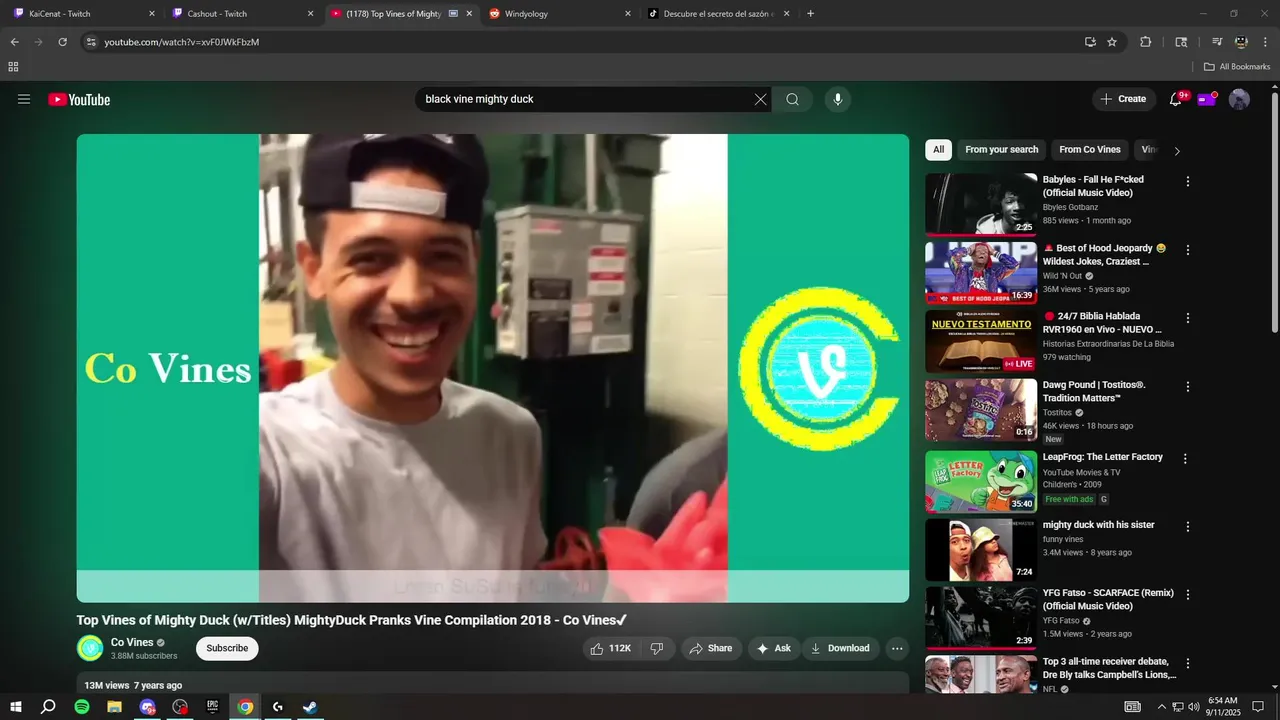Image resolution: width=1280 pixels, height=720 pixels.
Task: Open options for 24/7 Biblia Hablada
Action: click(1188, 318)
